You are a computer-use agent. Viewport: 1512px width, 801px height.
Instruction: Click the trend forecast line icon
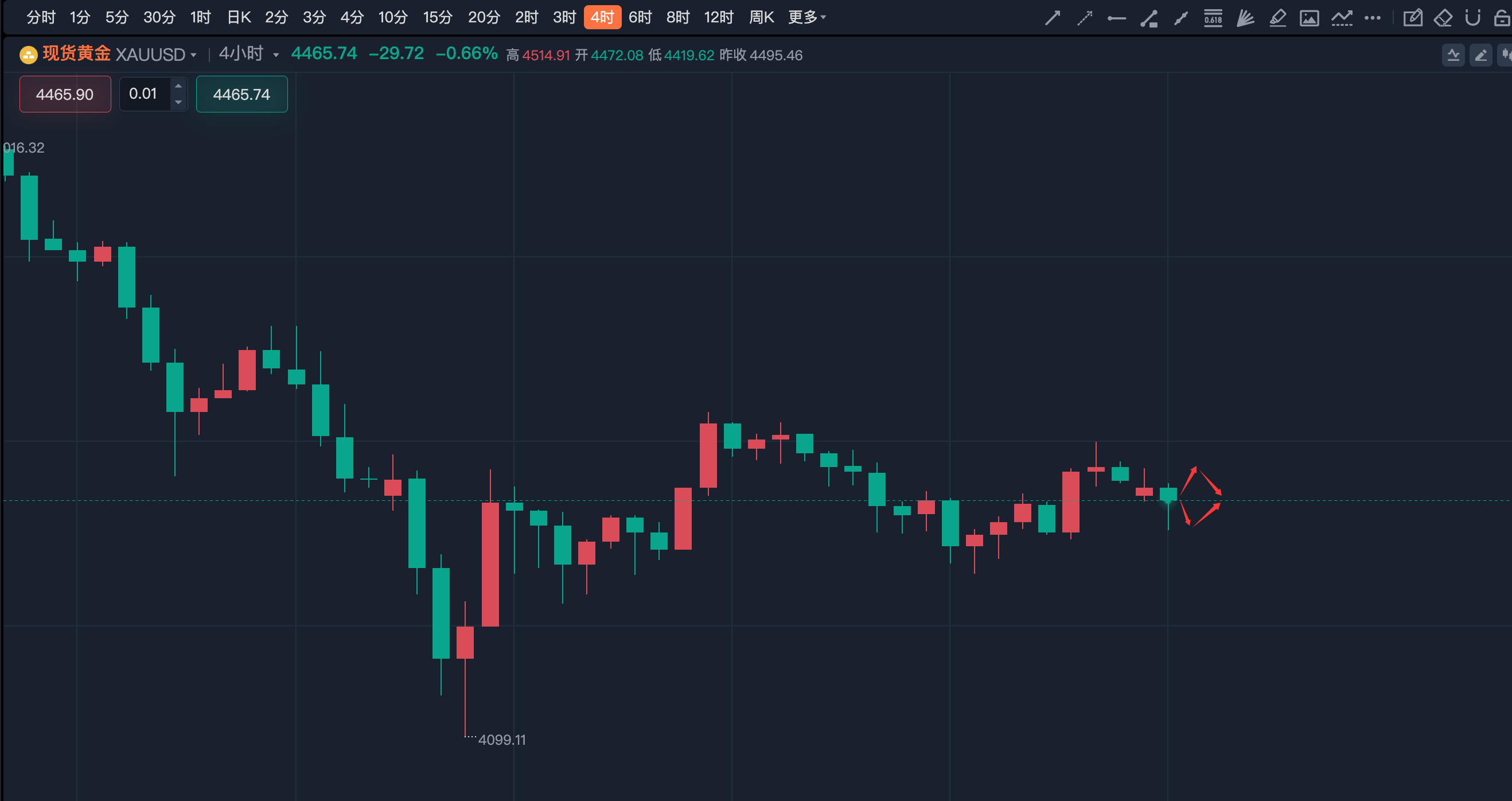[x=1341, y=18]
